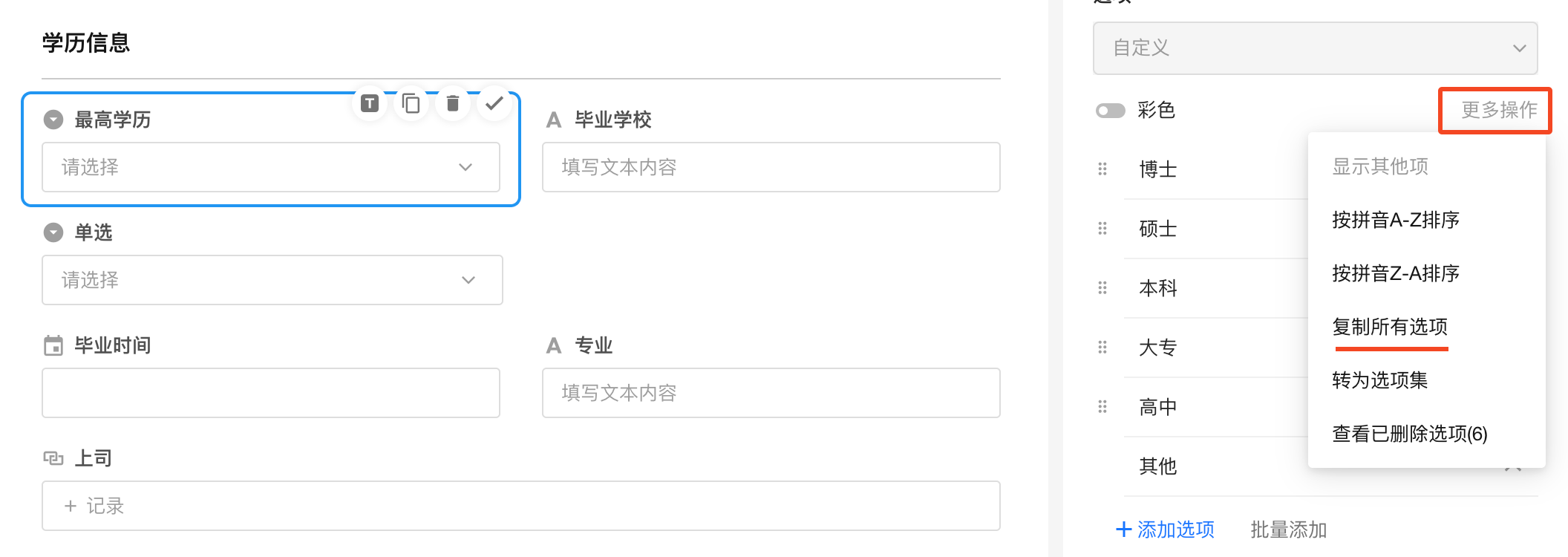The height and width of the screenshot is (557, 1568).
Task: Click the 添加选项 link
Action: coord(1166,530)
